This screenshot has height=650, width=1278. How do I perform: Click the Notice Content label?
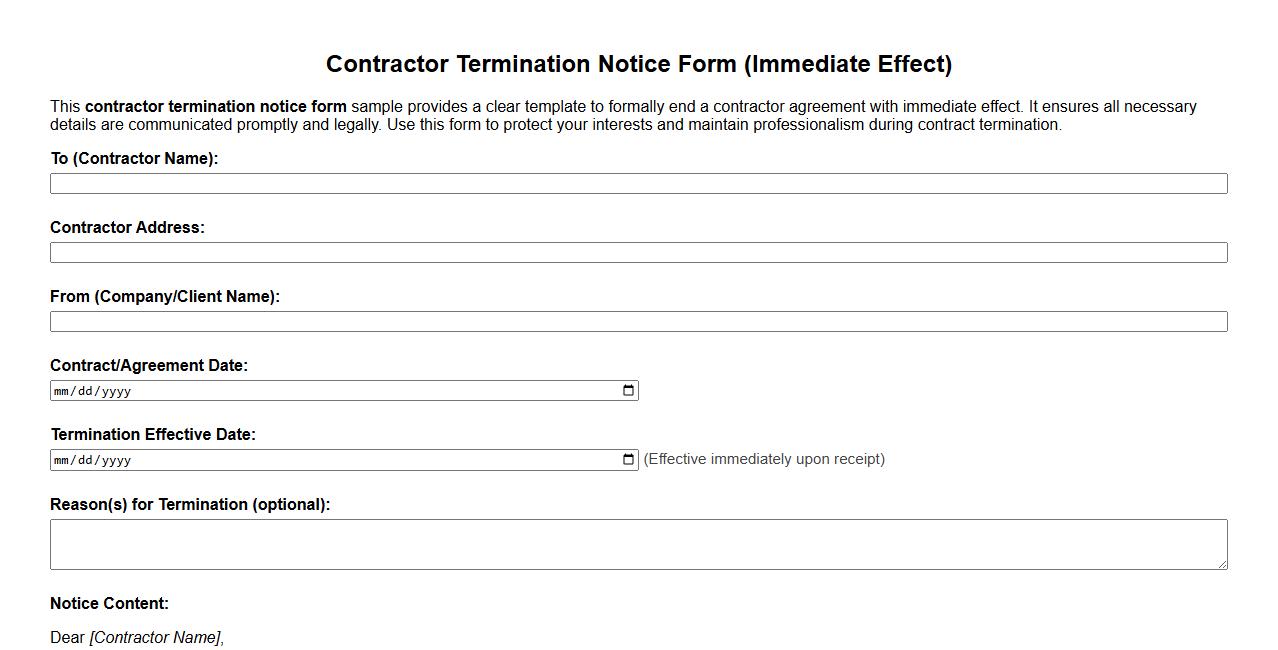(x=109, y=603)
